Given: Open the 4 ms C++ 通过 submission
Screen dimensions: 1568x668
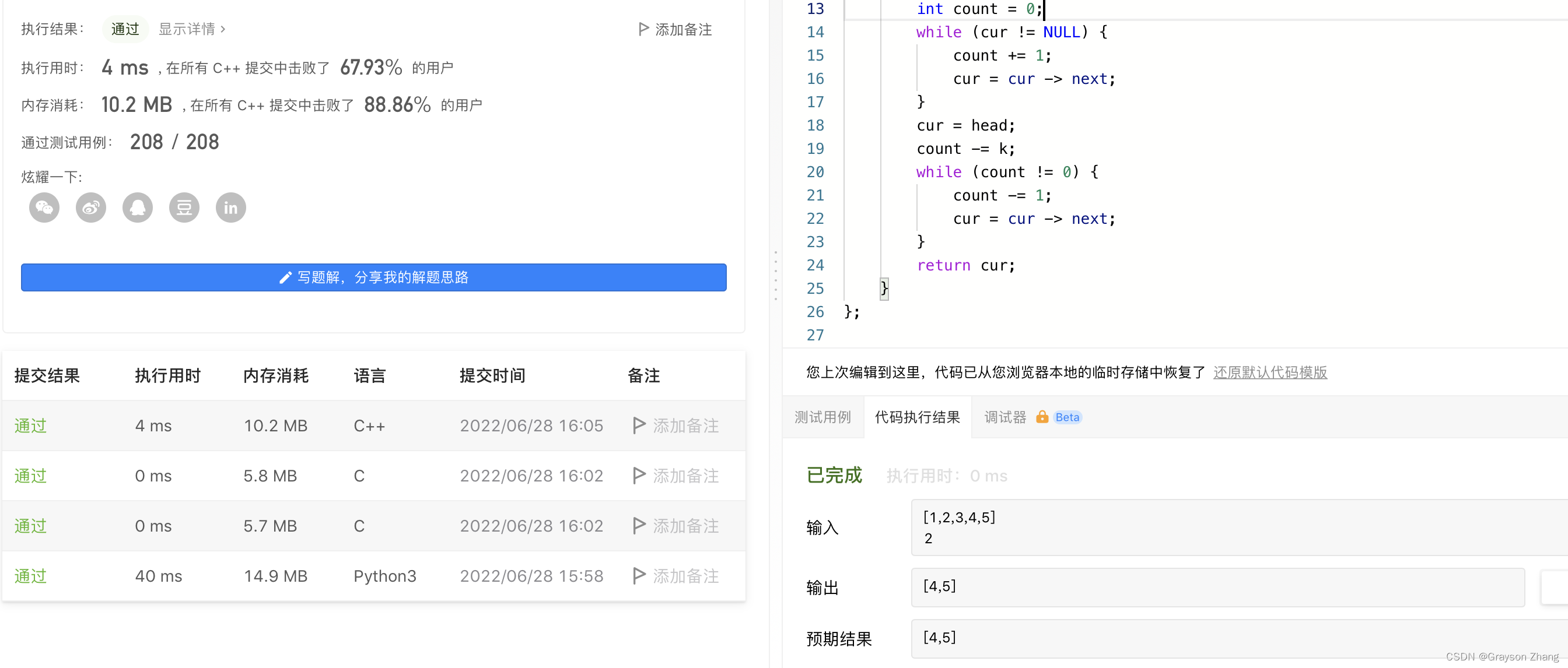Looking at the screenshot, I should tap(30, 426).
